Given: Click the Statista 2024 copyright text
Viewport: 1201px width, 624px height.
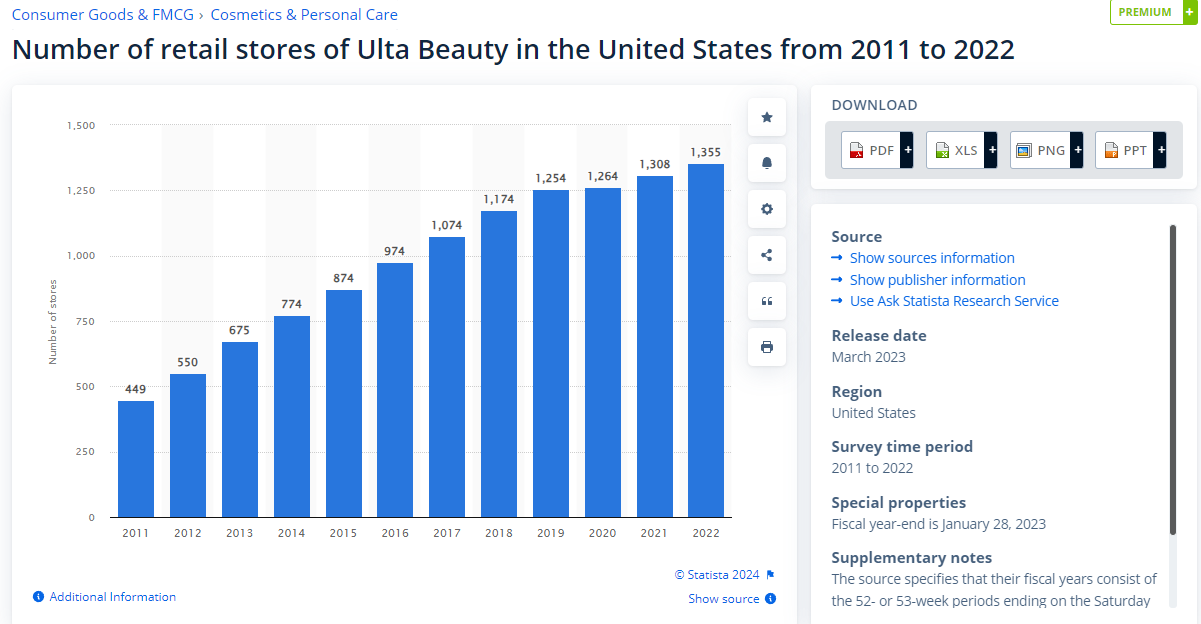Looking at the screenshot, I should coord(717,575).
